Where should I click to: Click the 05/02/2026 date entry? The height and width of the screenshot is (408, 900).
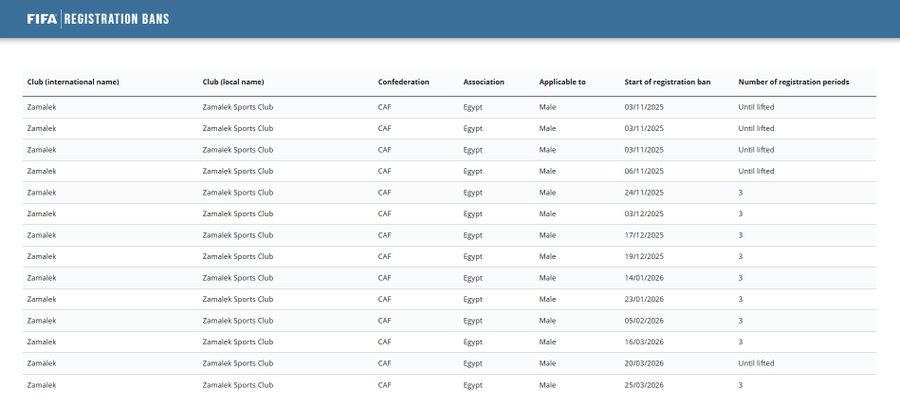644,320
